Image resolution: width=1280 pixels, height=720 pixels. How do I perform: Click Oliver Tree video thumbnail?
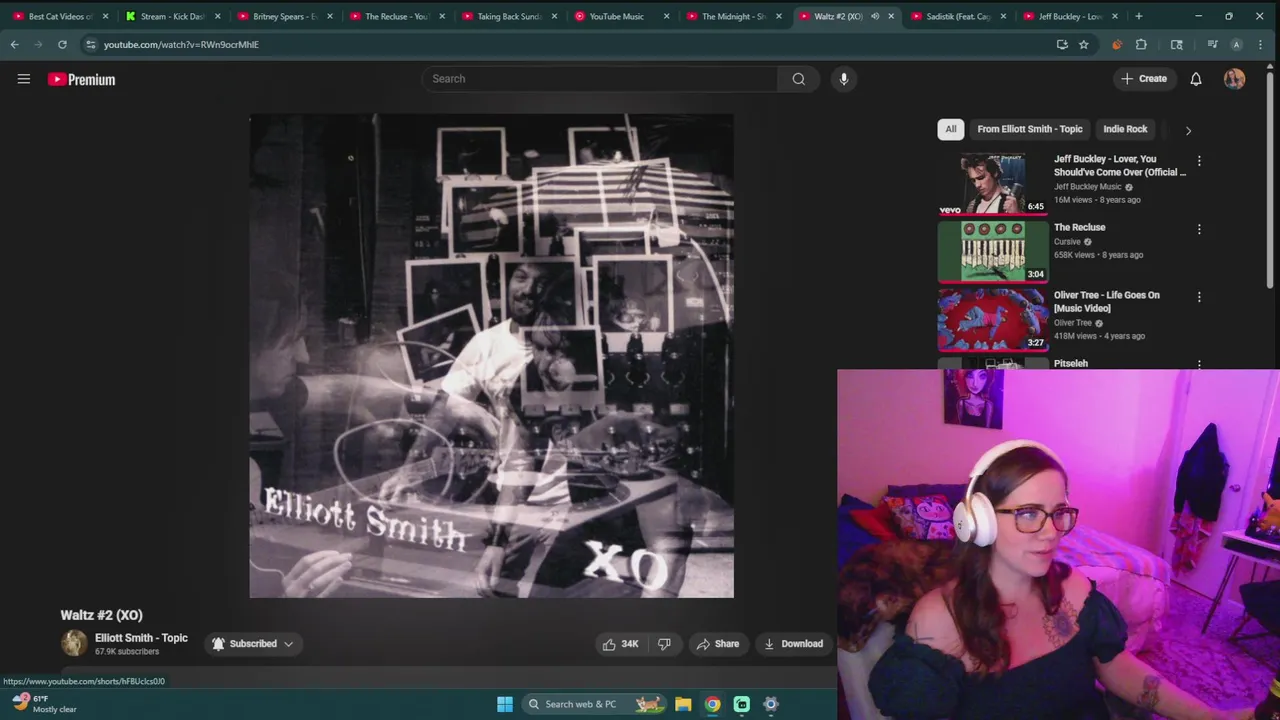(x=993, y=320)
